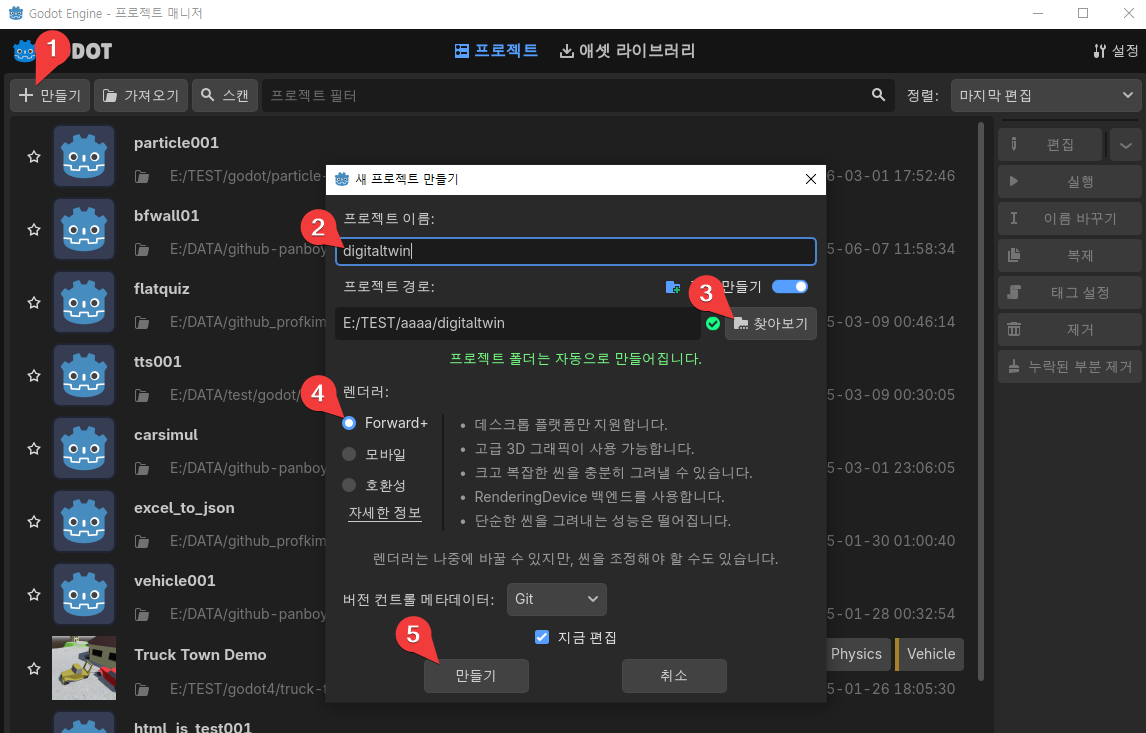Open settings at top right
This screenshot has height=733, width=1146.
(x=1116, y=51)
